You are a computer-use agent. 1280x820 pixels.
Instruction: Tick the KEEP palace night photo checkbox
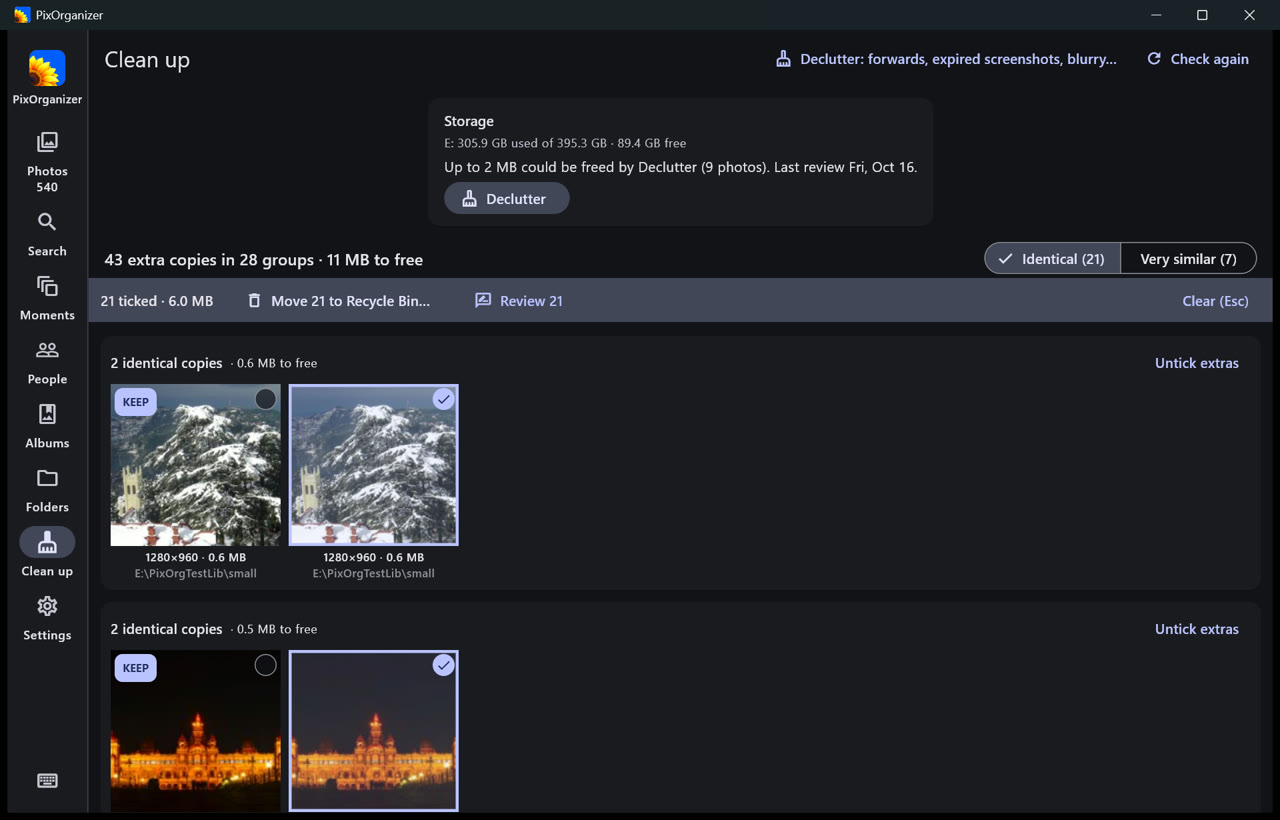(265, 665)
